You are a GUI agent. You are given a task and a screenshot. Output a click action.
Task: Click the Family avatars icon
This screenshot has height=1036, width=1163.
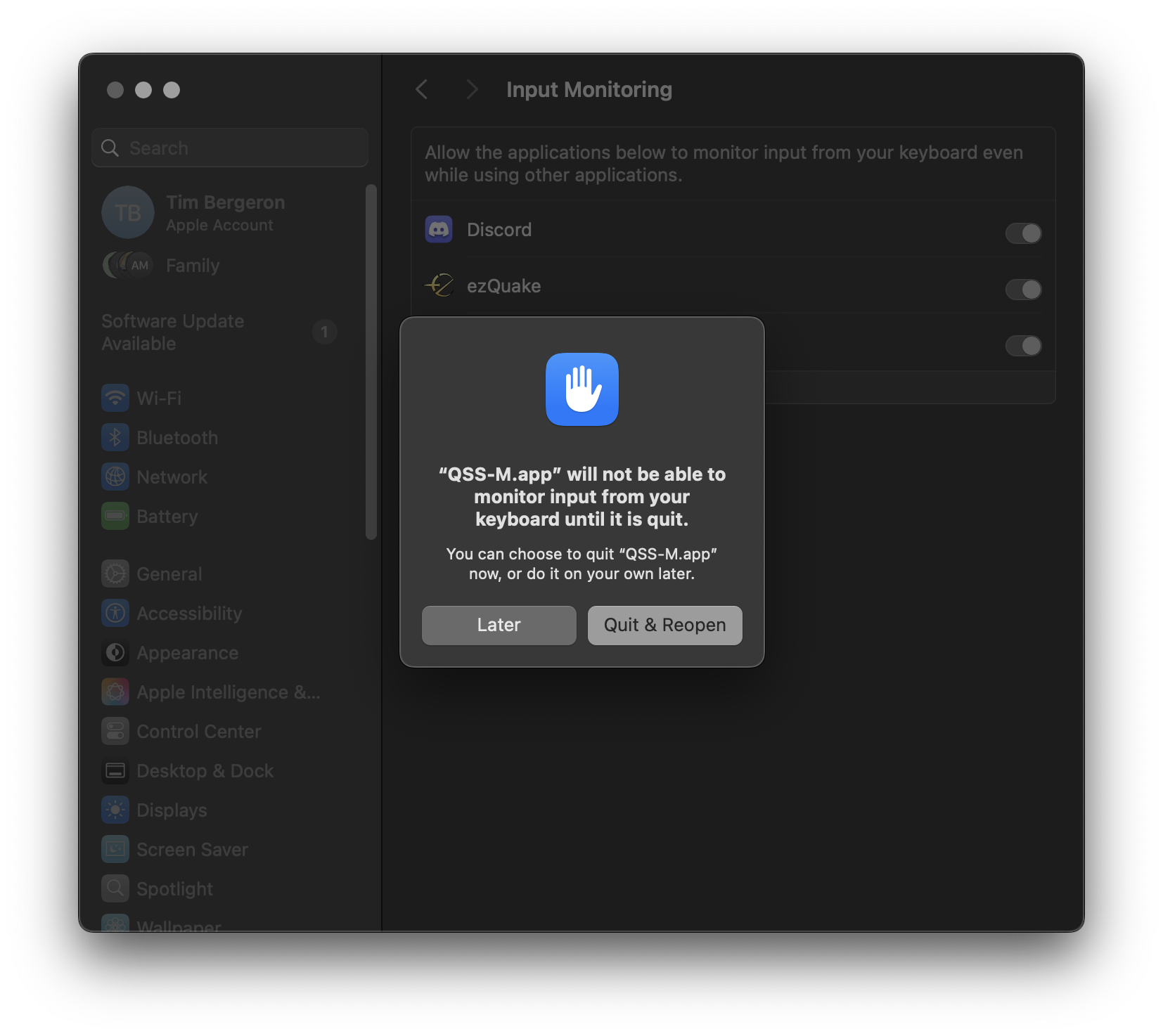(x=128, y=265)
